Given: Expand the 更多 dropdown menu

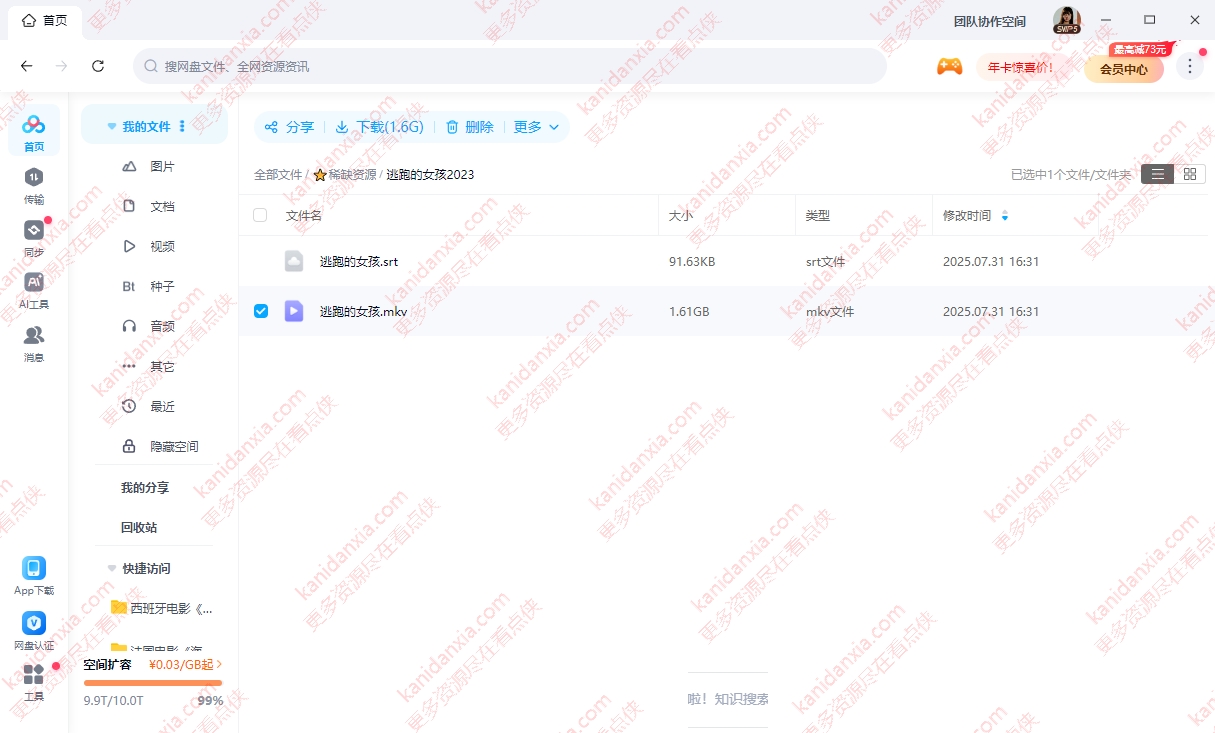Looking at the screenshot, I should tap(536, 127).
